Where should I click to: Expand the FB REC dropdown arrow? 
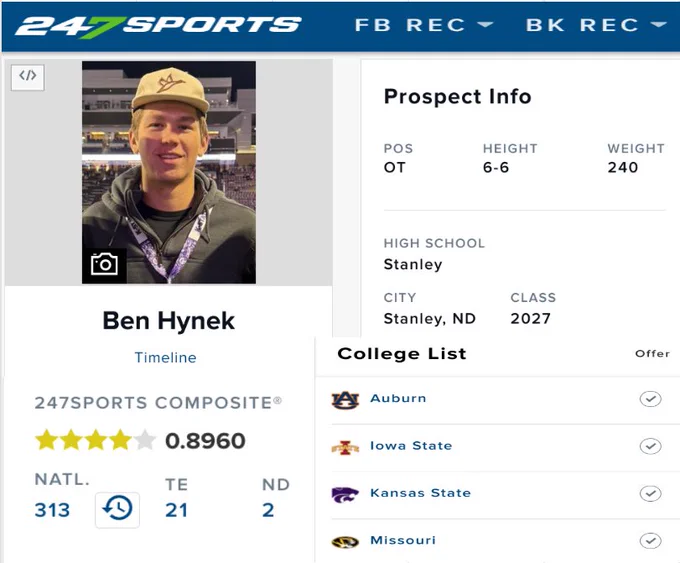click(485, 25)
